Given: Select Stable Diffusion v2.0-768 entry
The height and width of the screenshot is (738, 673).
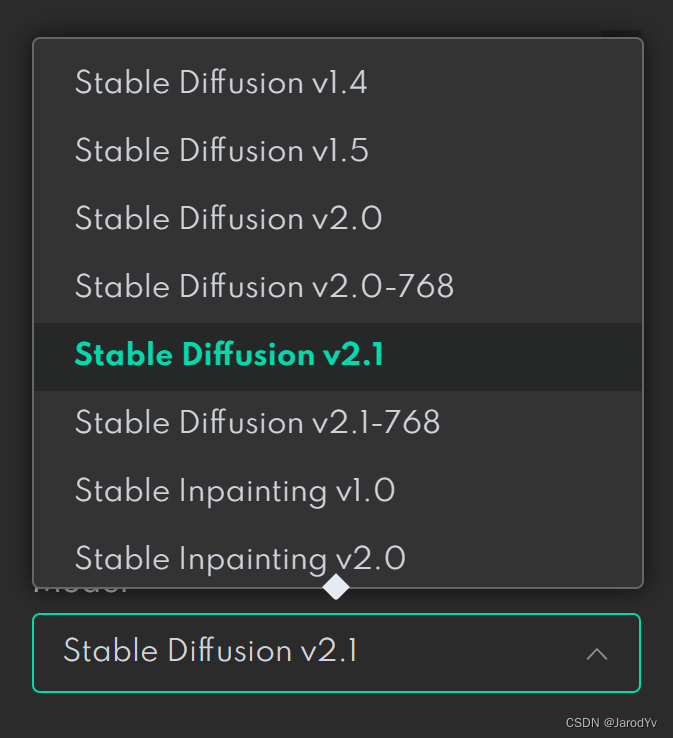Looking at the screenshot, I should click(x=264, y=287).
